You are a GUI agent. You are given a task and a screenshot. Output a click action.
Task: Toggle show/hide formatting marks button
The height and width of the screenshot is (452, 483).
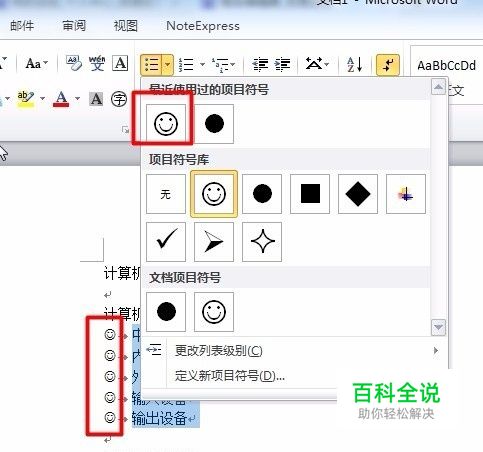point(388,64)
